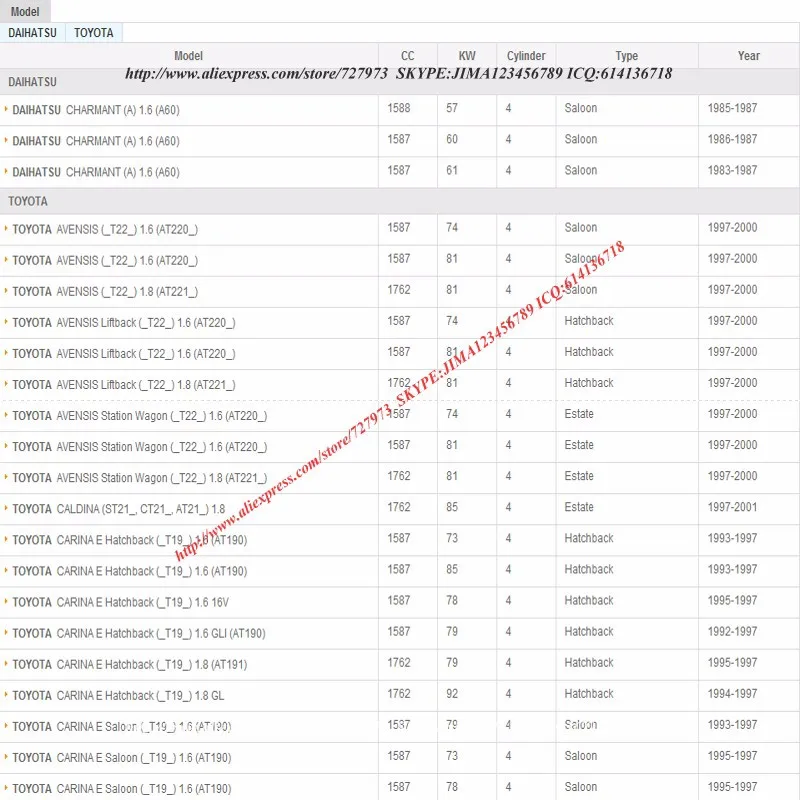Open TOYOTA CALDINA (ST21_, CT21_, AT21_) 1.8

point(118,509)
